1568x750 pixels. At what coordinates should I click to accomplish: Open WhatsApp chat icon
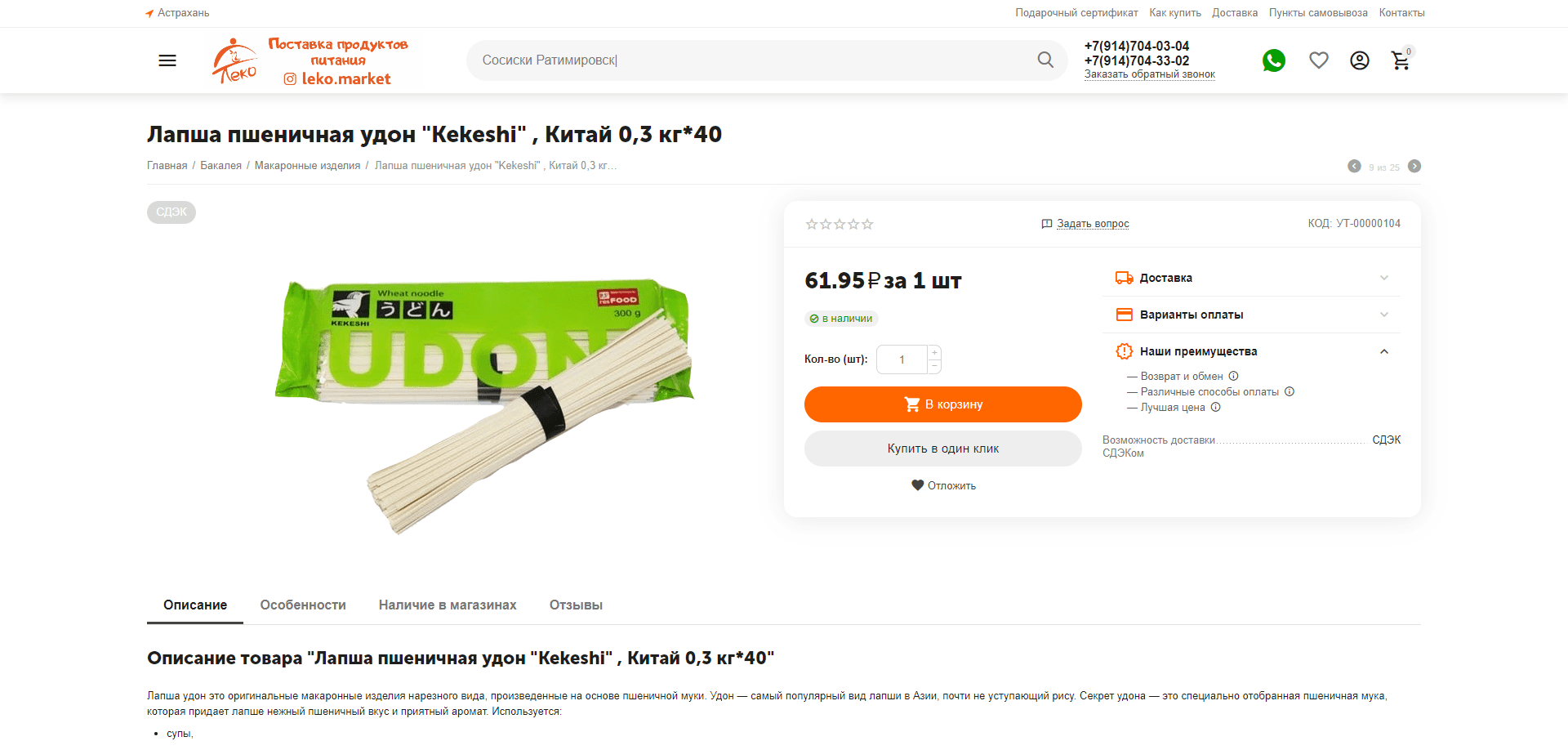pyautogui.click(x=1274, y=60)
